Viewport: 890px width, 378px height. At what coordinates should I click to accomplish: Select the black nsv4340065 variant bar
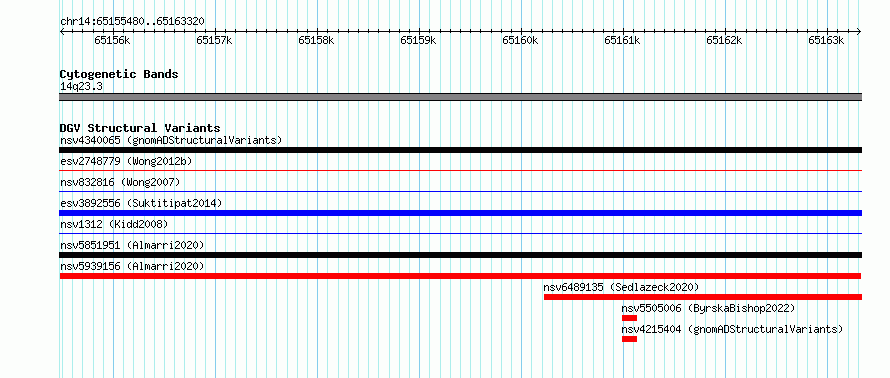click(460, 150)
